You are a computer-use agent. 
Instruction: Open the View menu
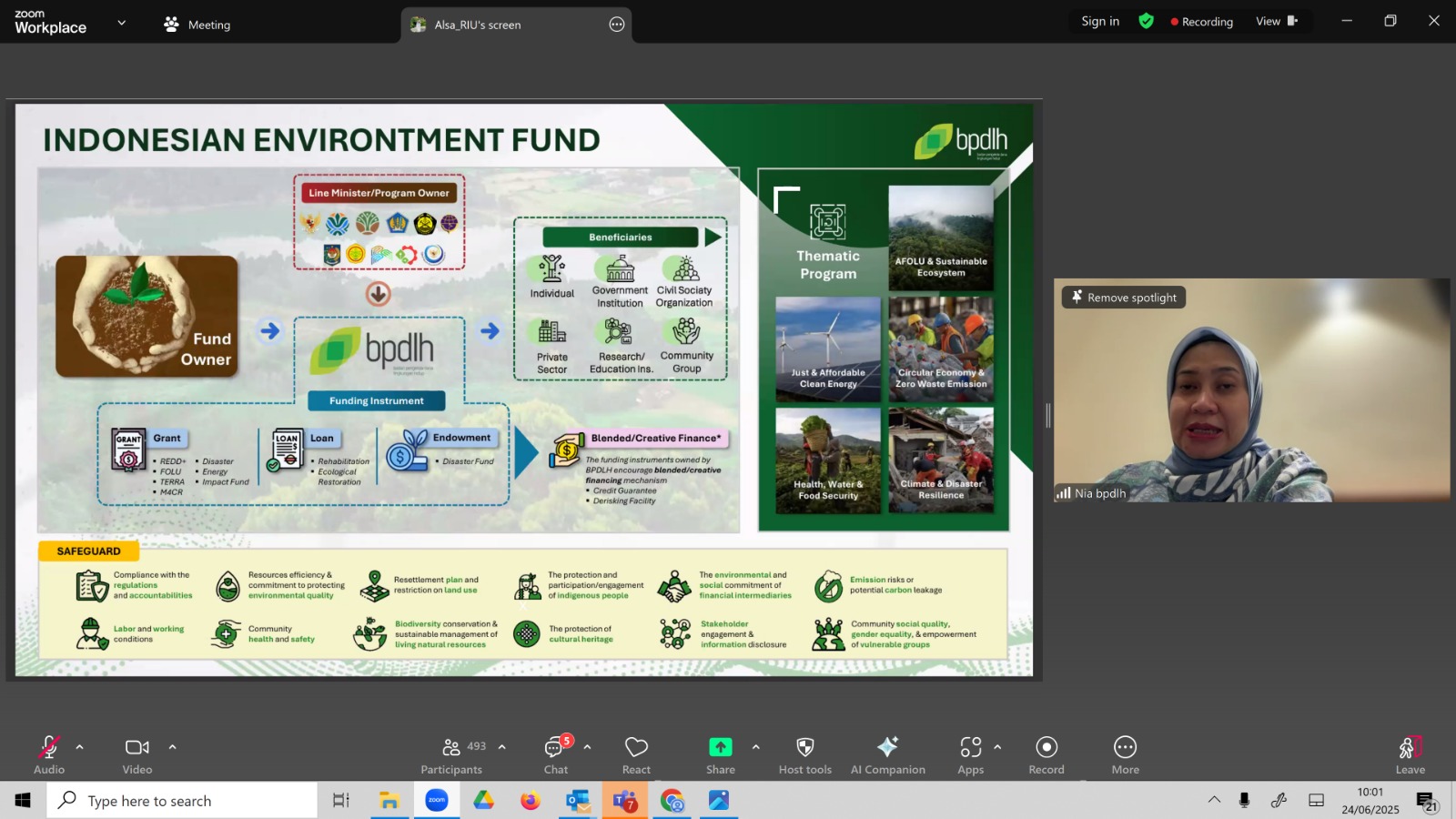[1277, 21]
